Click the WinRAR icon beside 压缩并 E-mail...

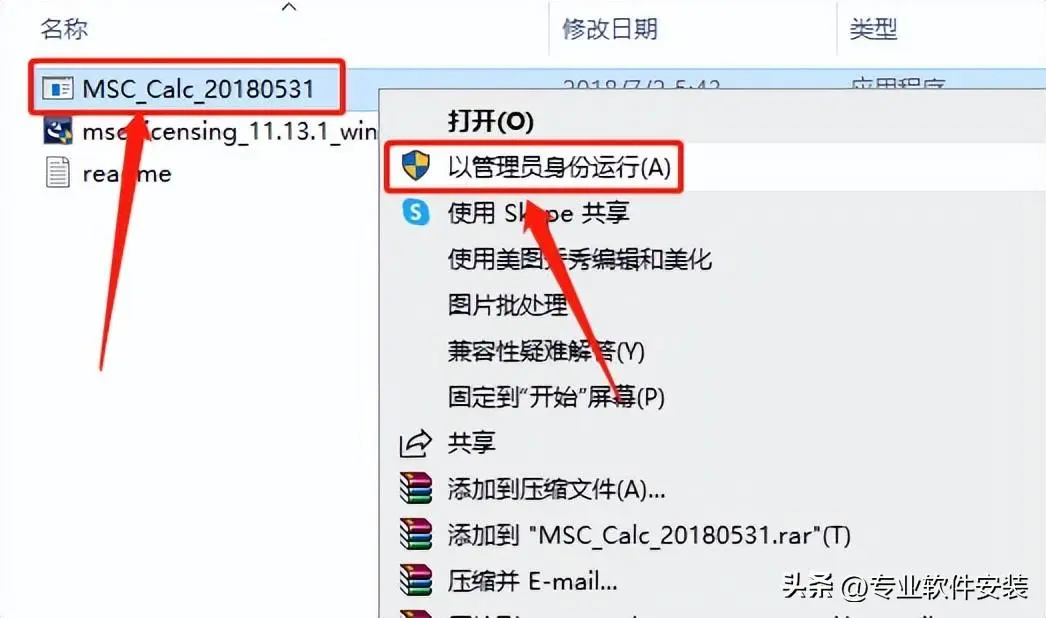(416, 581)
